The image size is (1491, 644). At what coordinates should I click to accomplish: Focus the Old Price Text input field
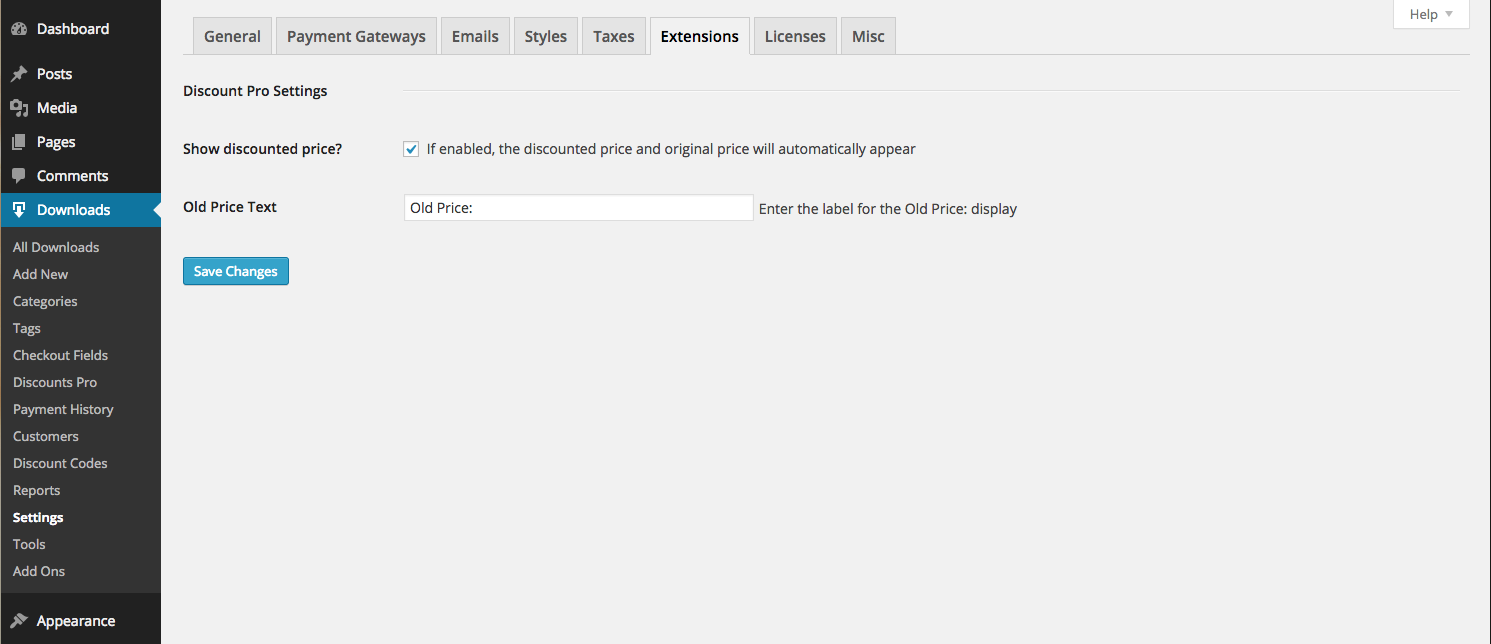[x=578, y=208]
